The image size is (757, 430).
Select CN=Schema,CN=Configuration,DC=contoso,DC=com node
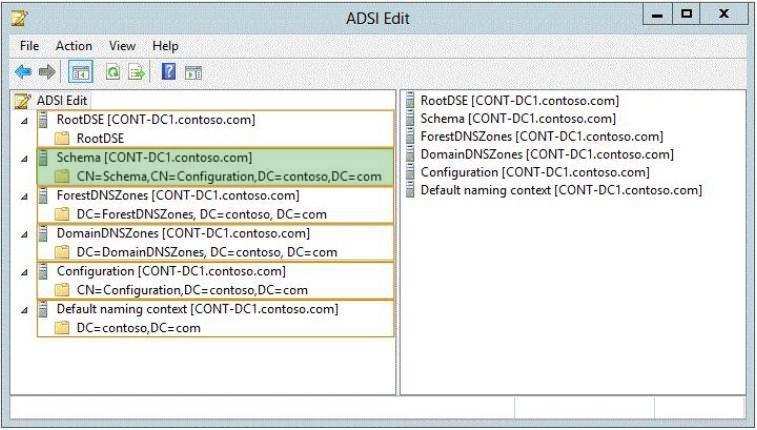[229, 177]
